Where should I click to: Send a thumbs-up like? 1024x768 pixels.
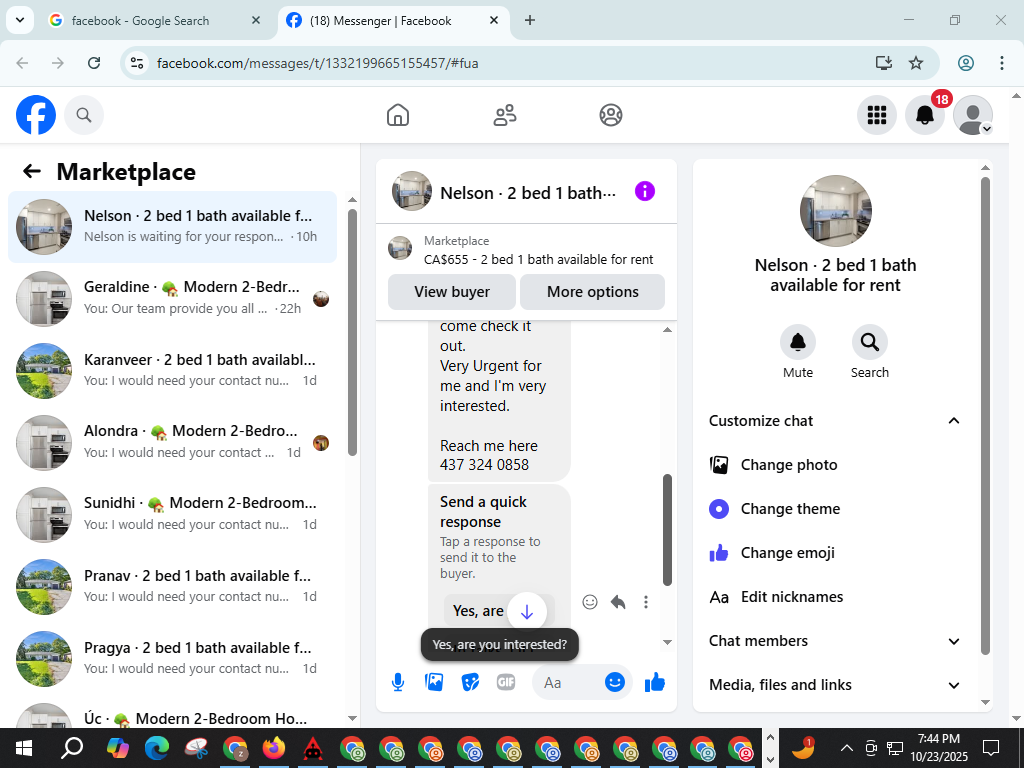click(x=654, y=682)
